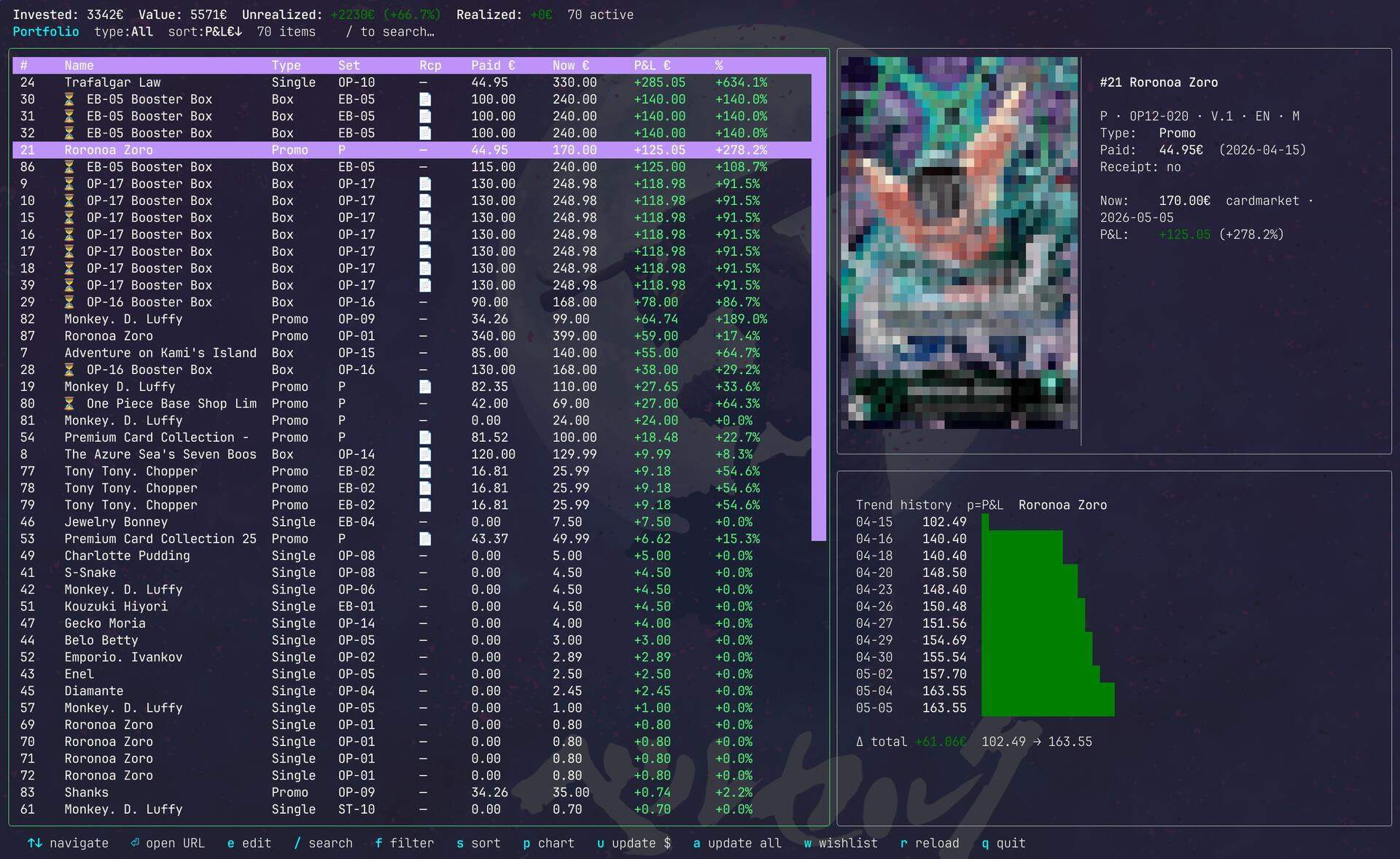
Task: Click the receipt icon on item 15 row
Action: (425, 217)
